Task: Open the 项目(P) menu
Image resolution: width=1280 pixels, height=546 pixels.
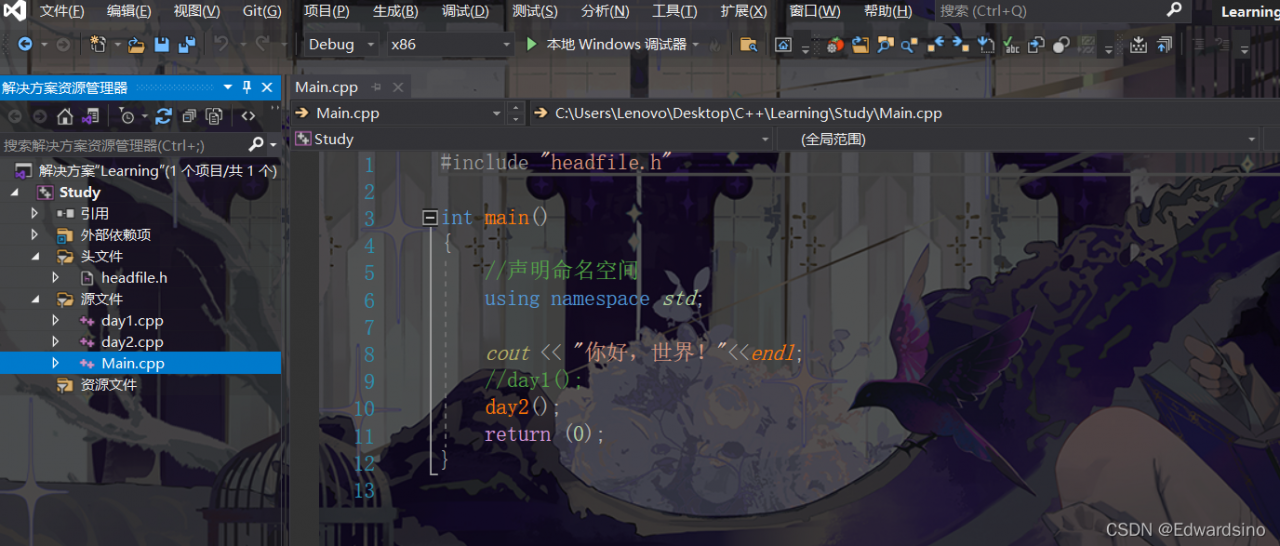Action: click(327, 12)
